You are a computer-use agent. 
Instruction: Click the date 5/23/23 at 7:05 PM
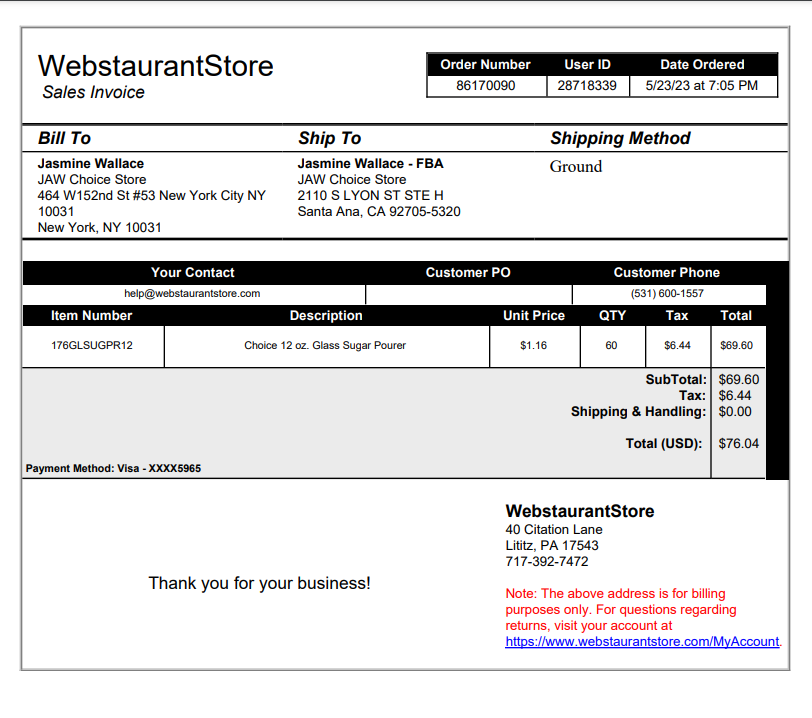point(702,85)
